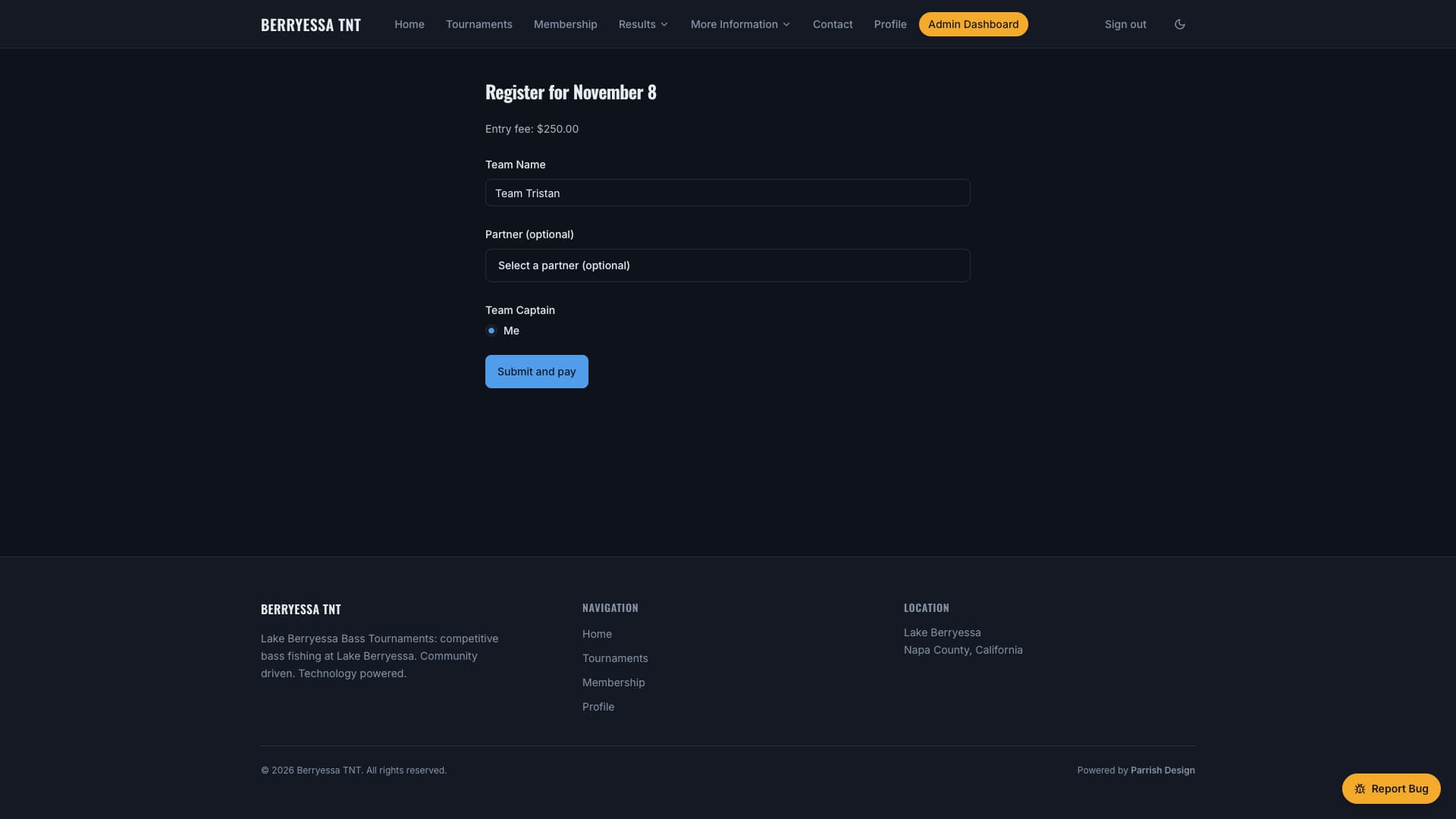Open Tournaments link in footer
1456x819 pixels.
615,658
